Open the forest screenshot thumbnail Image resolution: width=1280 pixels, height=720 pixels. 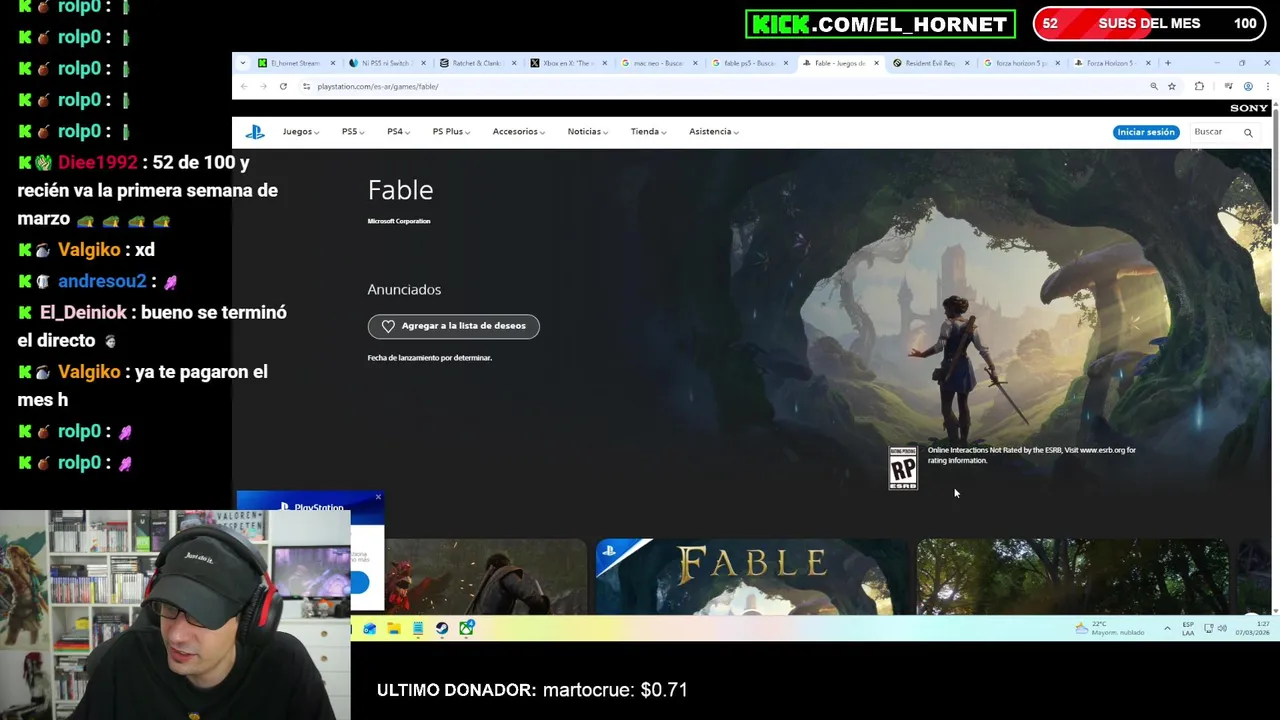coord(1072,577)
